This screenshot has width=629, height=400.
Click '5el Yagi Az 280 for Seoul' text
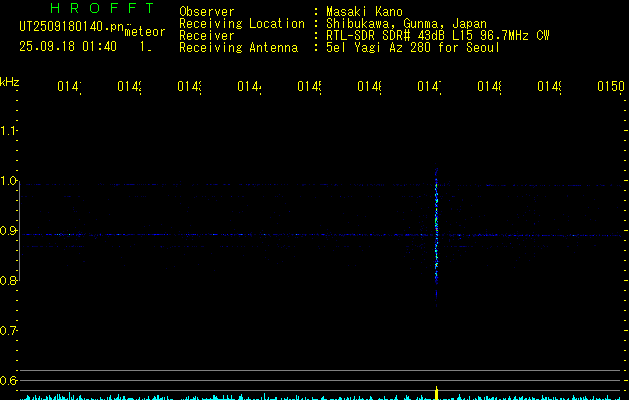(x=413, y=48)
